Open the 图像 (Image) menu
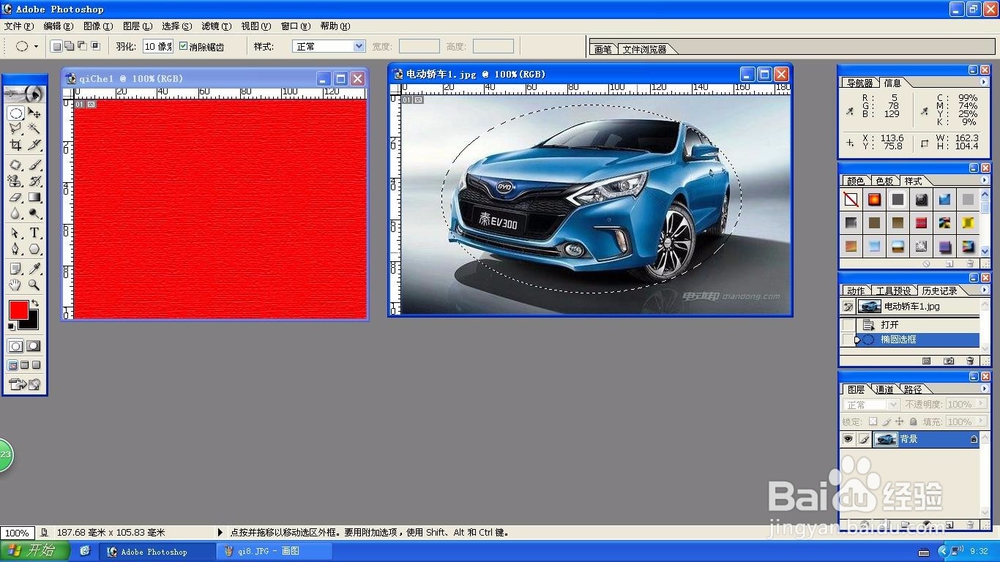 pos(98,26)
